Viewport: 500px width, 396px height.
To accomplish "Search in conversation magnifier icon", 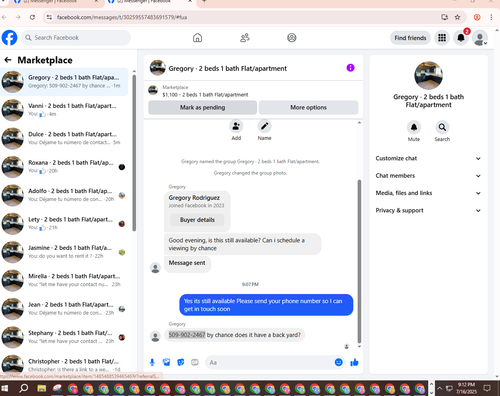I will [442, 127].
